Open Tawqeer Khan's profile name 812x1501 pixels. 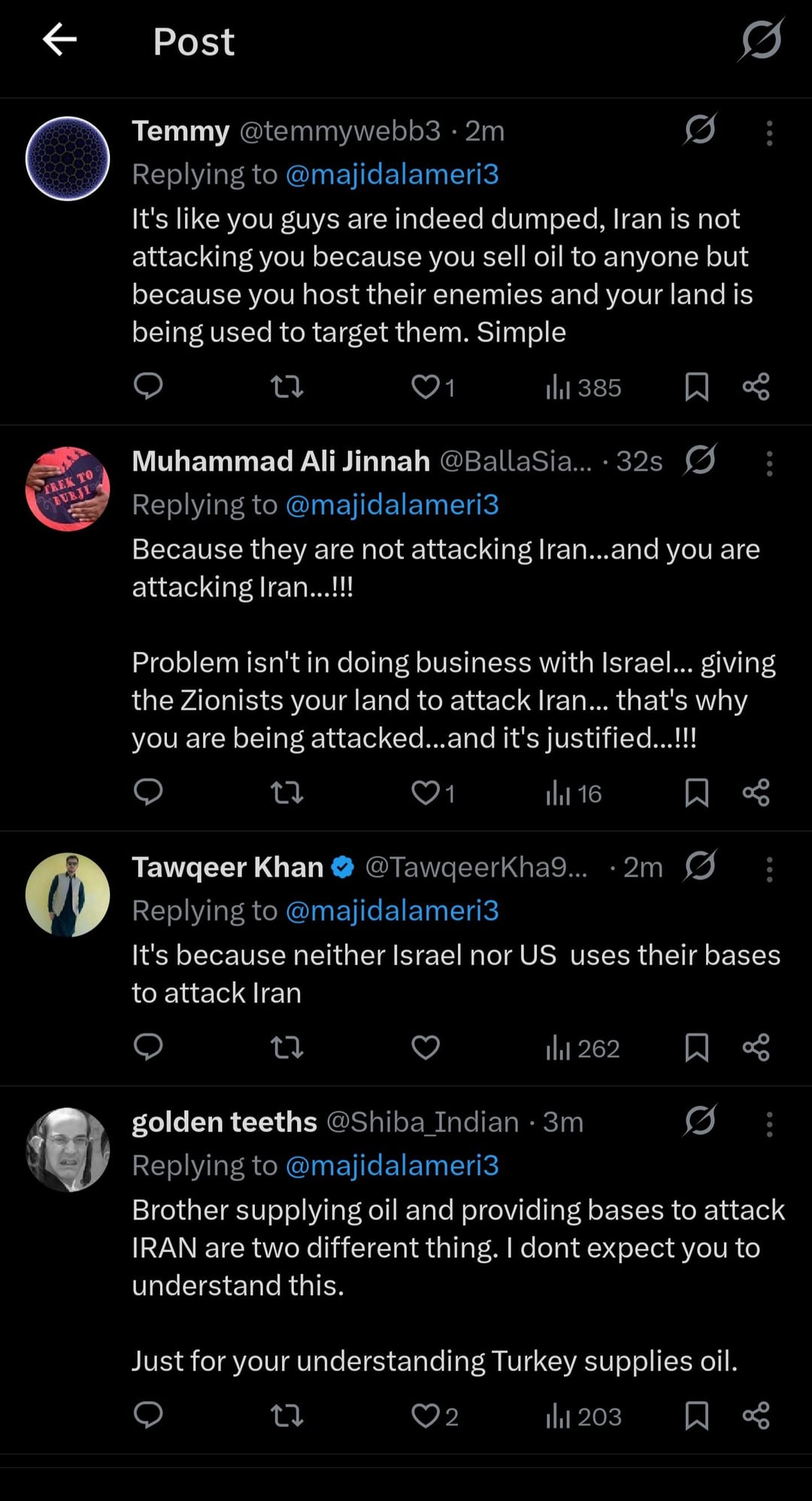point(227,867)
